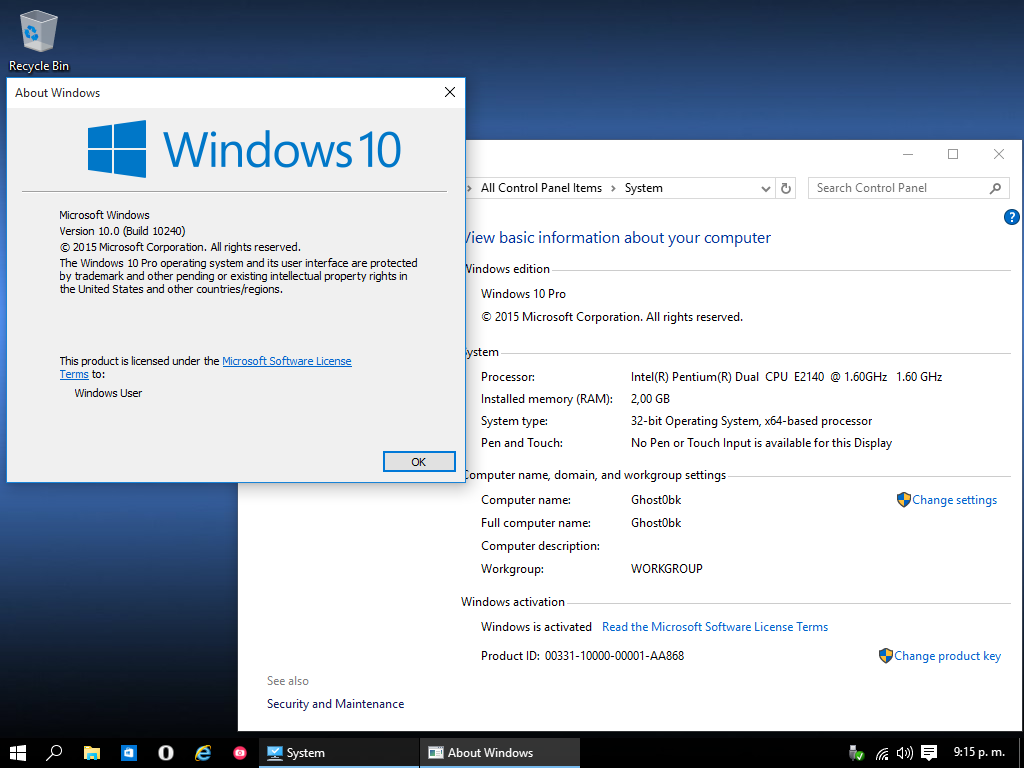Maximize the System window
Image resolution: width=1024 pixels, height=768 pixels.
(953, 154)
